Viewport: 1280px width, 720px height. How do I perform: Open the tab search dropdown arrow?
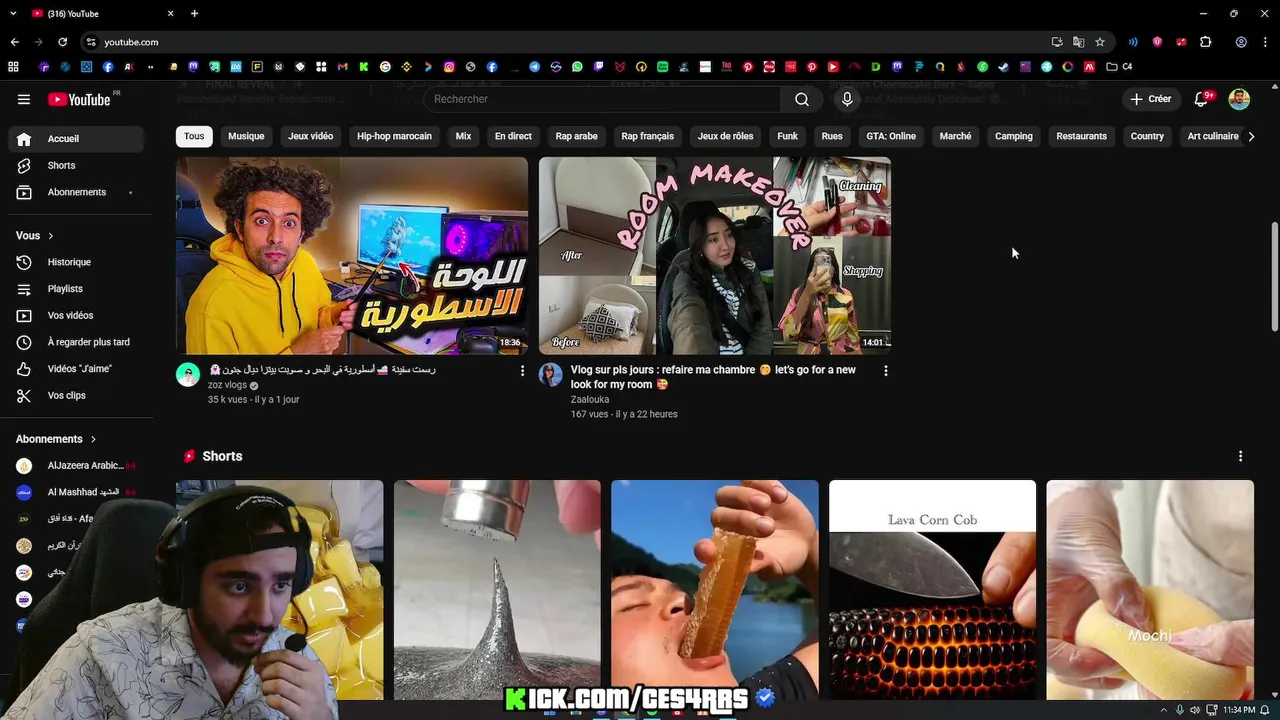[13, 14]
